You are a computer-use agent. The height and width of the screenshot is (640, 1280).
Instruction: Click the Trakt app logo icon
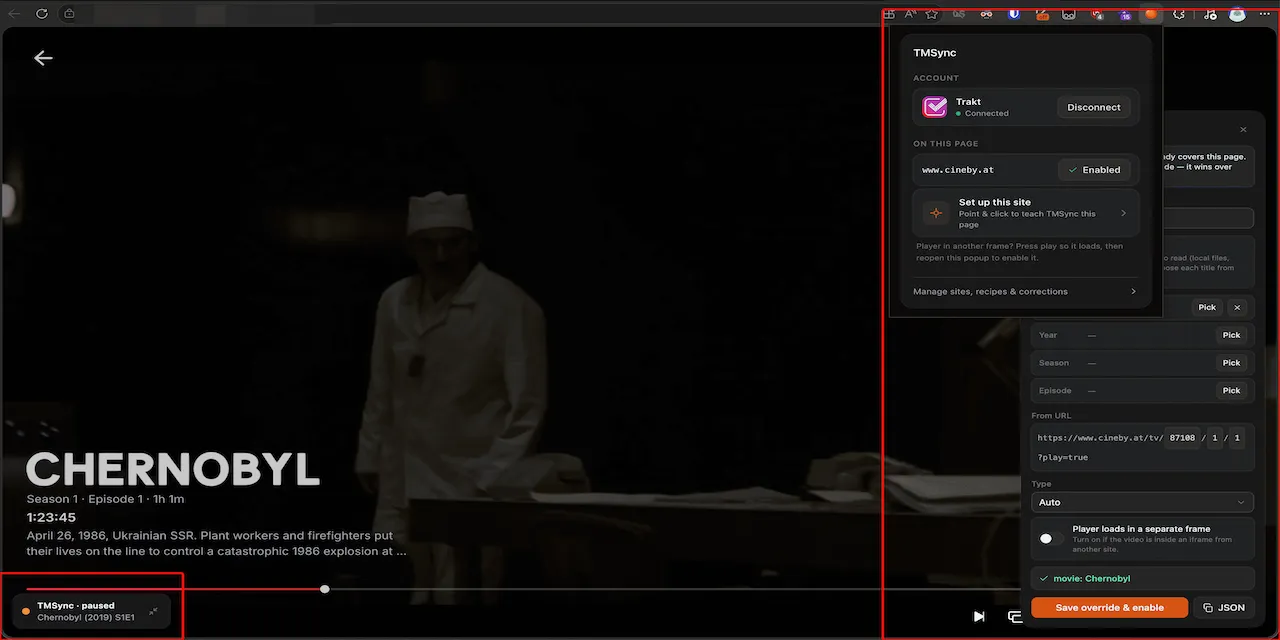click(935, 107)
